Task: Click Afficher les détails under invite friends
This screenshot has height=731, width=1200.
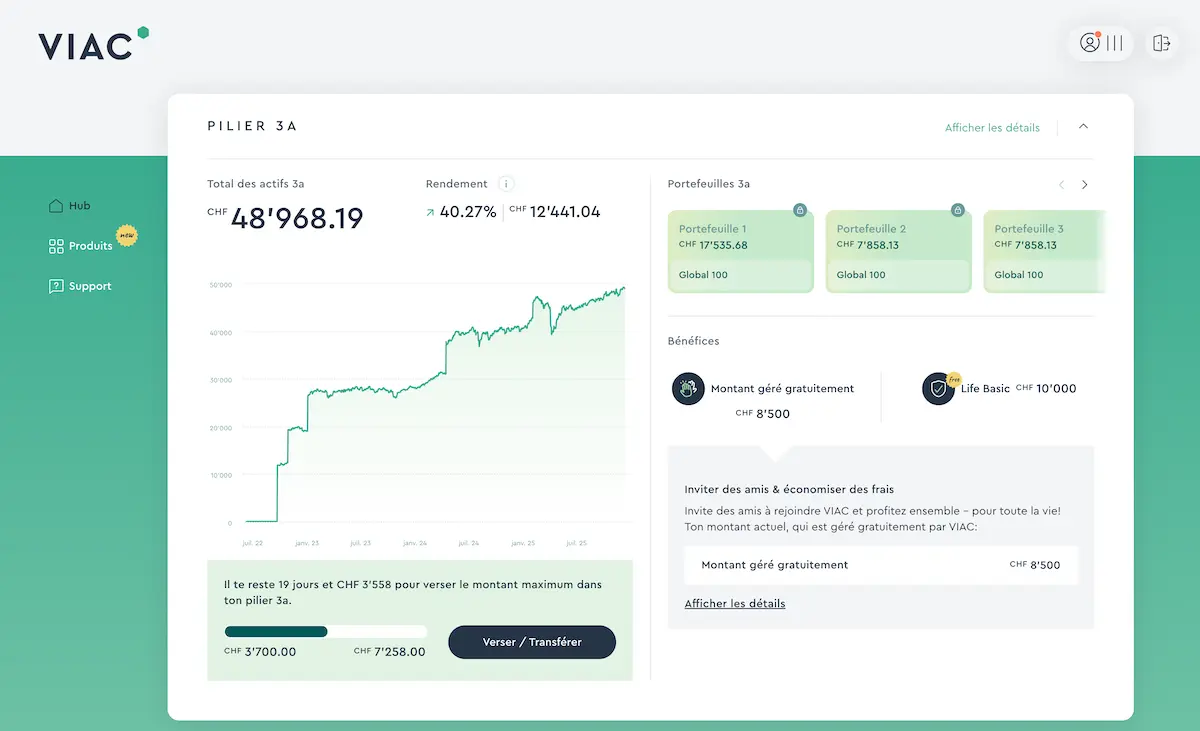Action: (x=735, y=604)
